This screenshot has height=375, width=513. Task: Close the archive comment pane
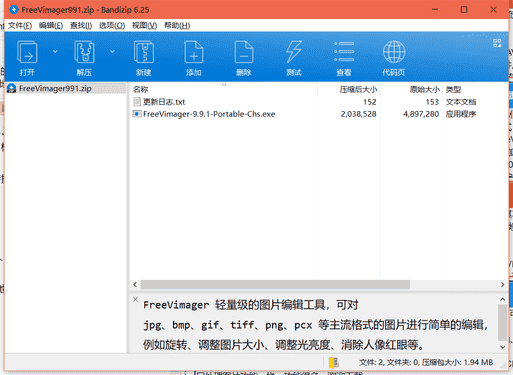click(135, 299)
